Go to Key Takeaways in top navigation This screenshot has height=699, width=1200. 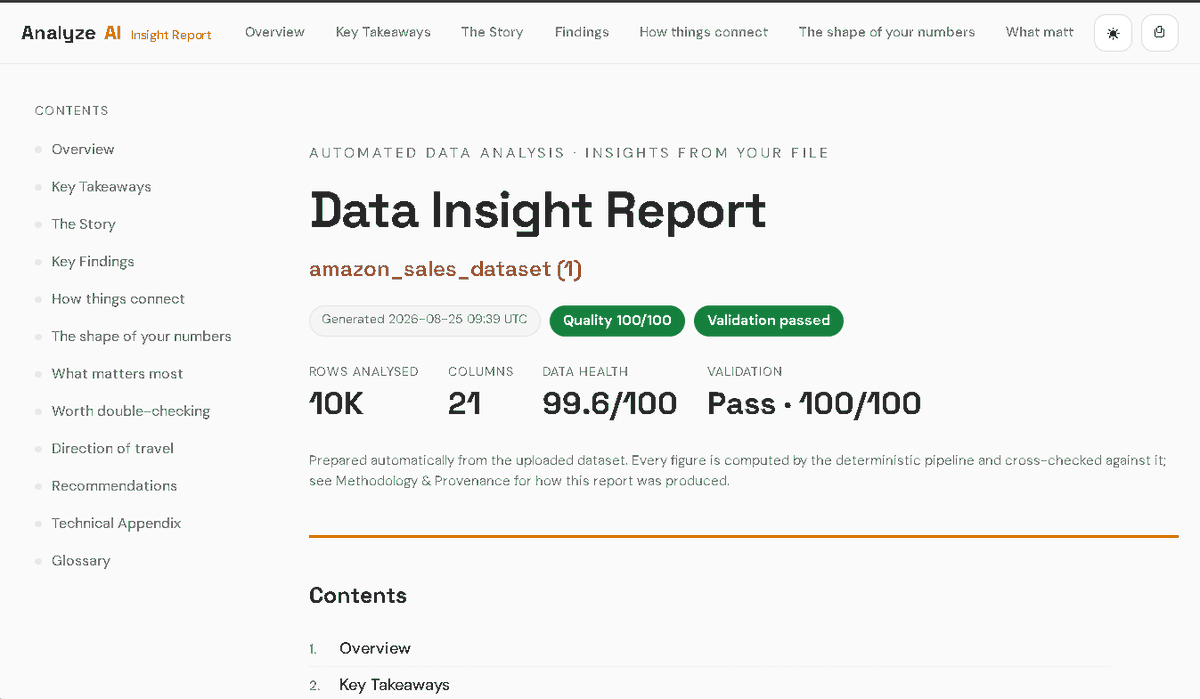coord(383,32)
